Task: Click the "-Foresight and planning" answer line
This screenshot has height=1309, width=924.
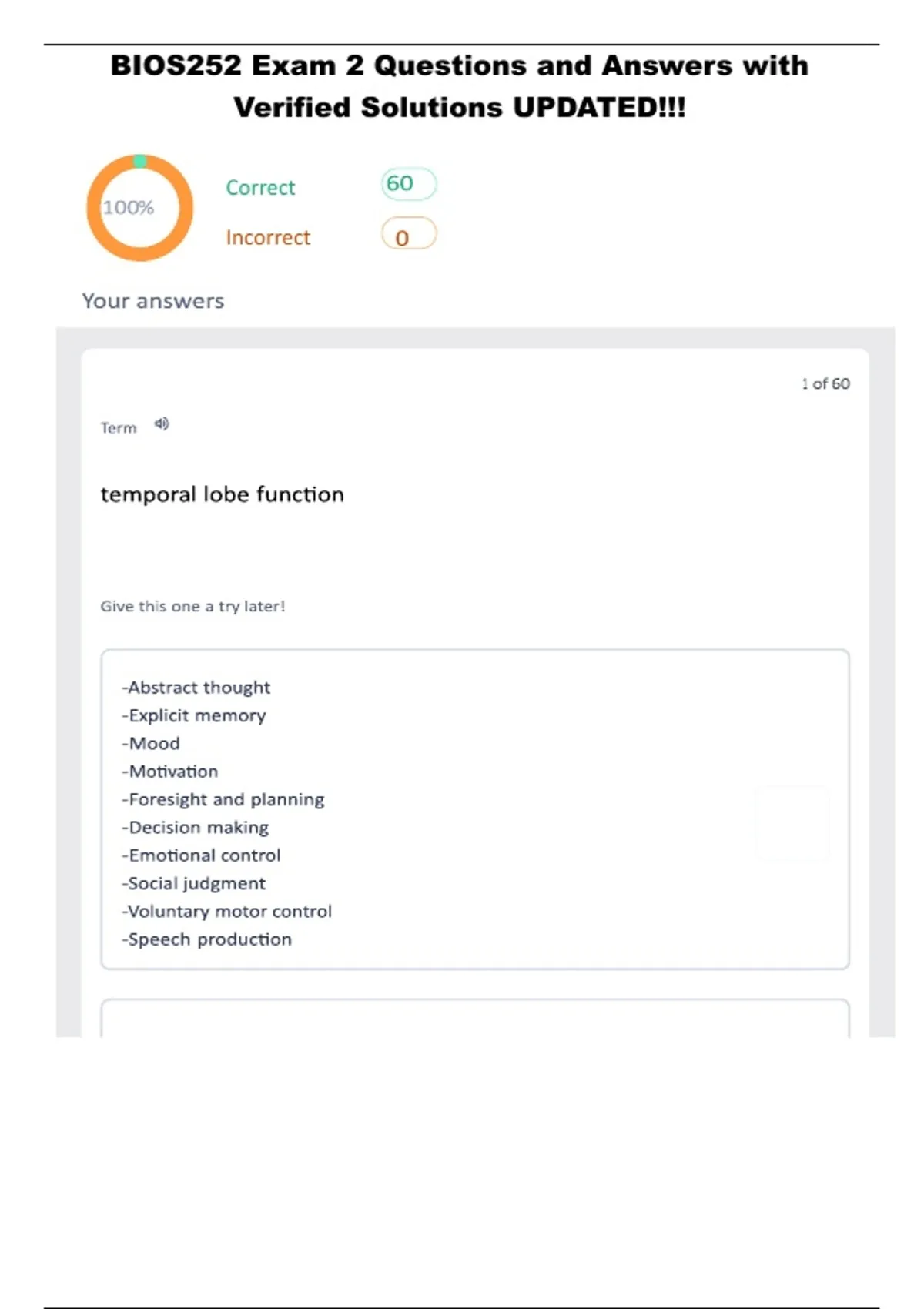Action: (x=223, y=800)
